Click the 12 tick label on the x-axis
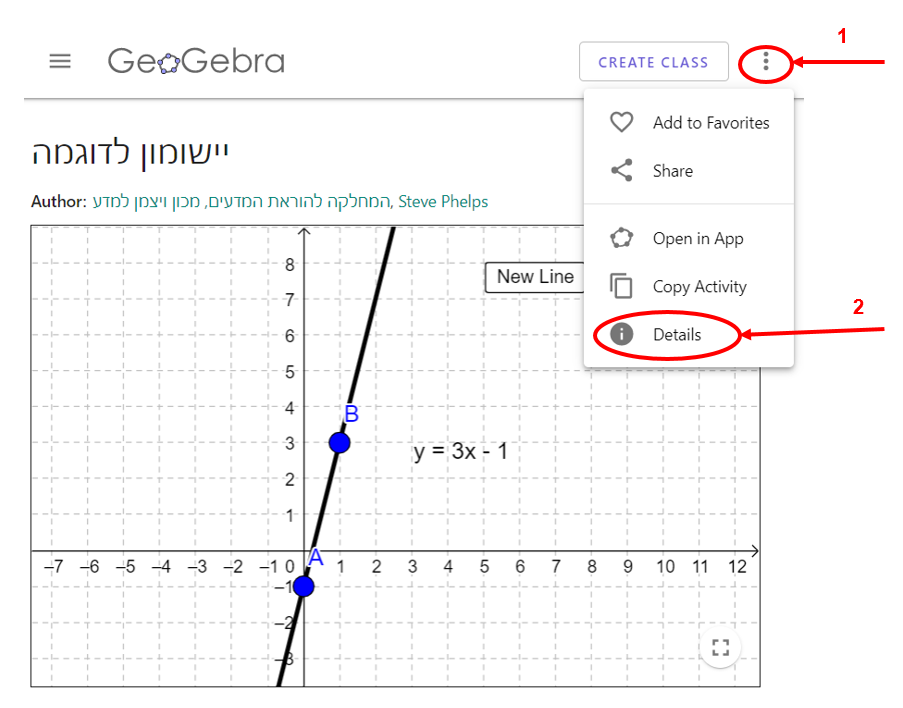 click(x=738, y=567)
